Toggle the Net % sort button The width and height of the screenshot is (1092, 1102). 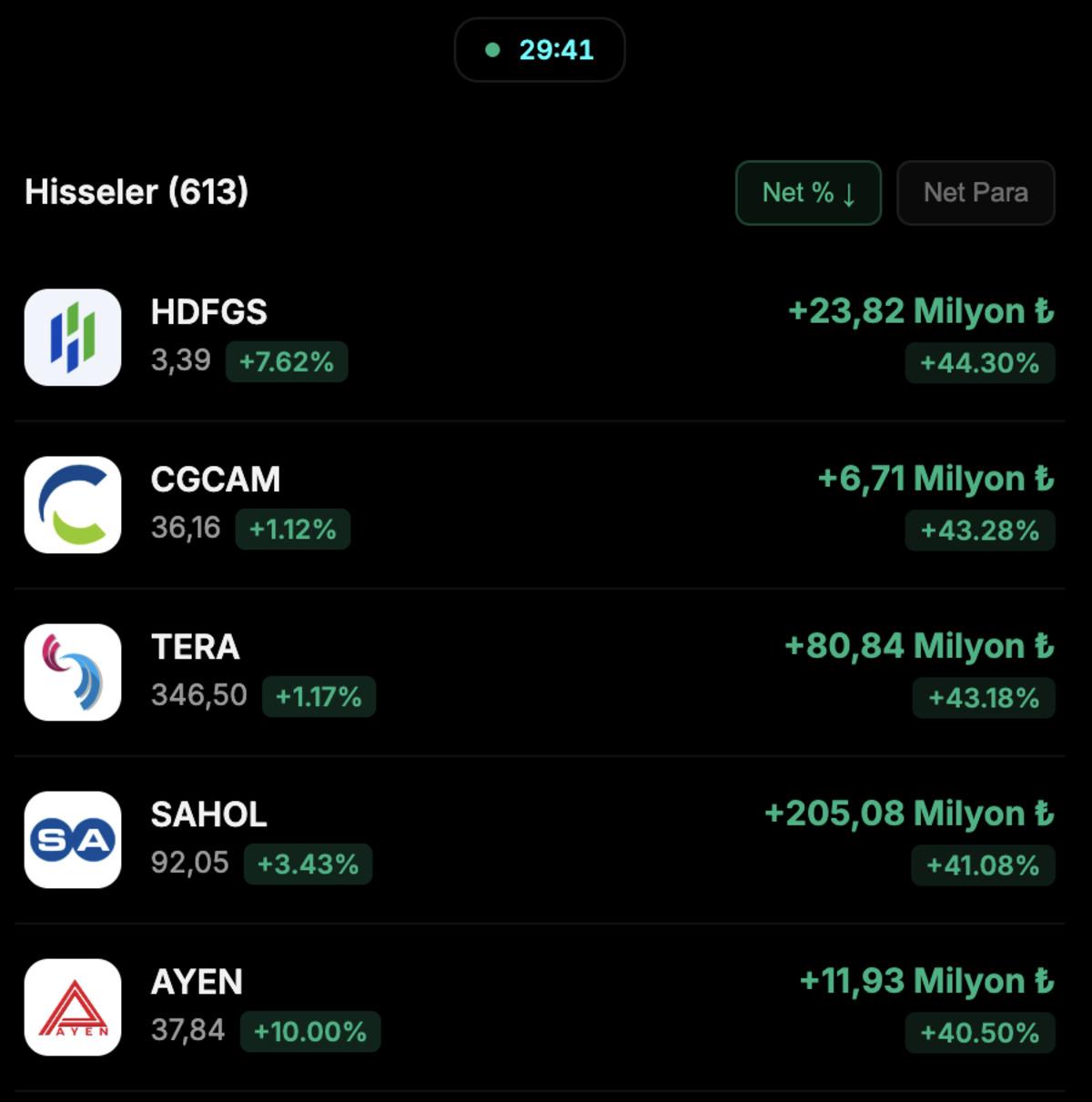[808, 193]
